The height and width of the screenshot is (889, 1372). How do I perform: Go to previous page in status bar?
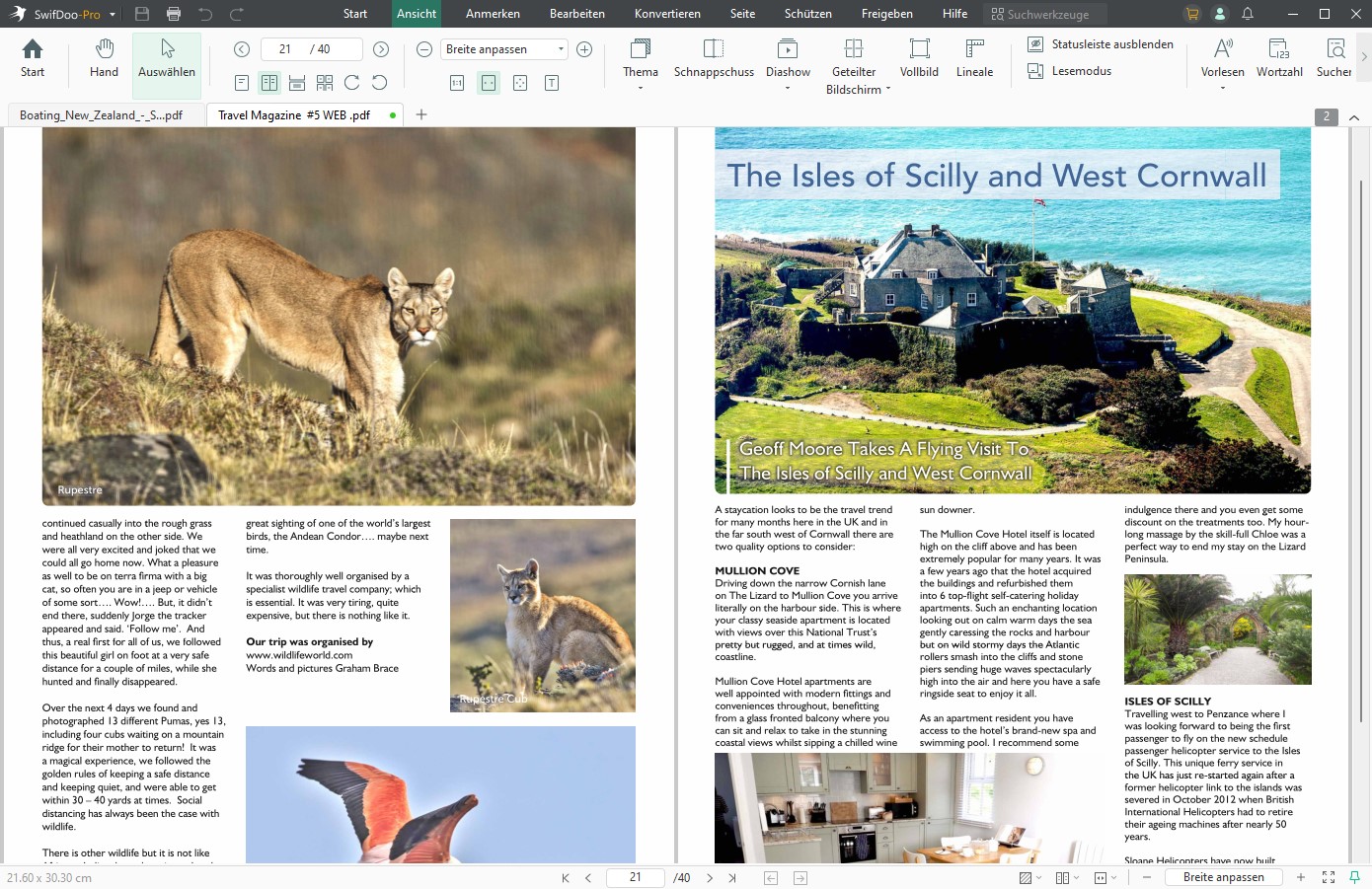(x=588, y=877)
